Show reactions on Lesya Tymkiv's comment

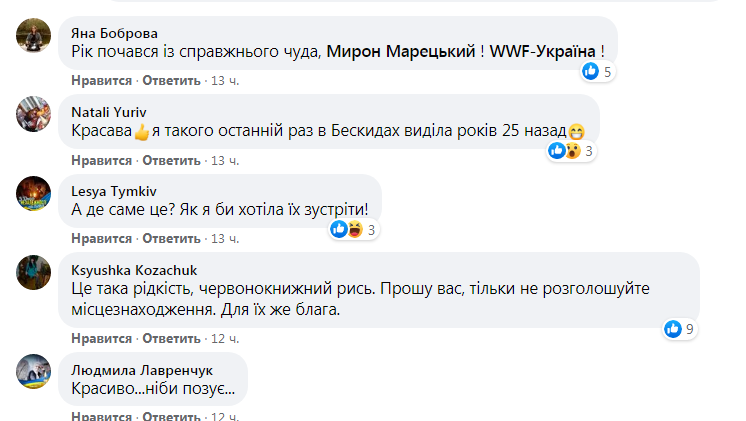[x=355, y=229]
